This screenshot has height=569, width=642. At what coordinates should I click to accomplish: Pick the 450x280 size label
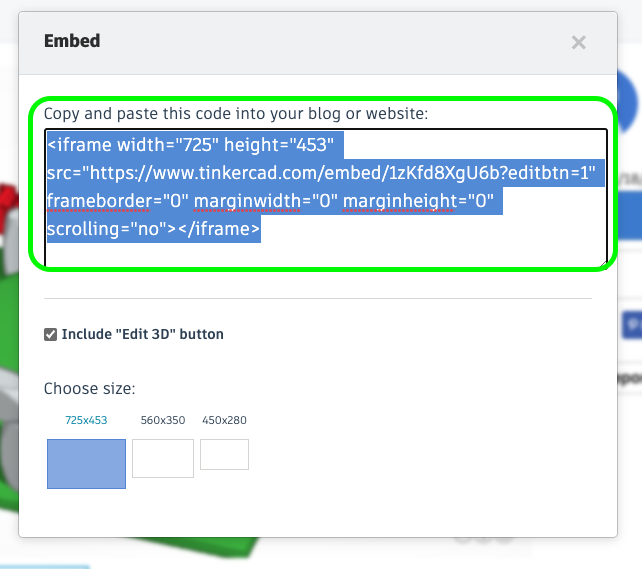coord(224,420)
